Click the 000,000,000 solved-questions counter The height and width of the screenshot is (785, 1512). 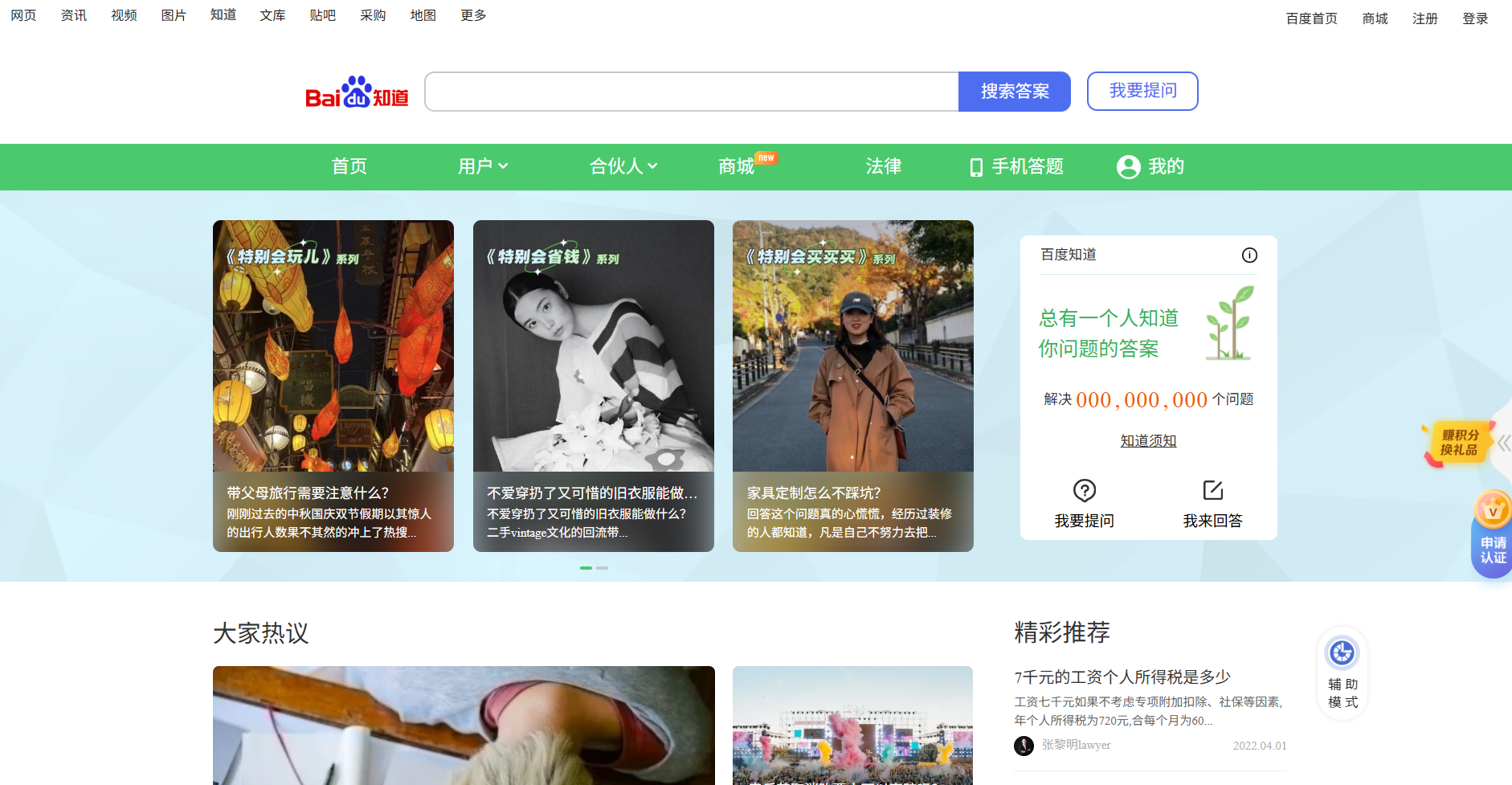click(x=1142, y=400)
